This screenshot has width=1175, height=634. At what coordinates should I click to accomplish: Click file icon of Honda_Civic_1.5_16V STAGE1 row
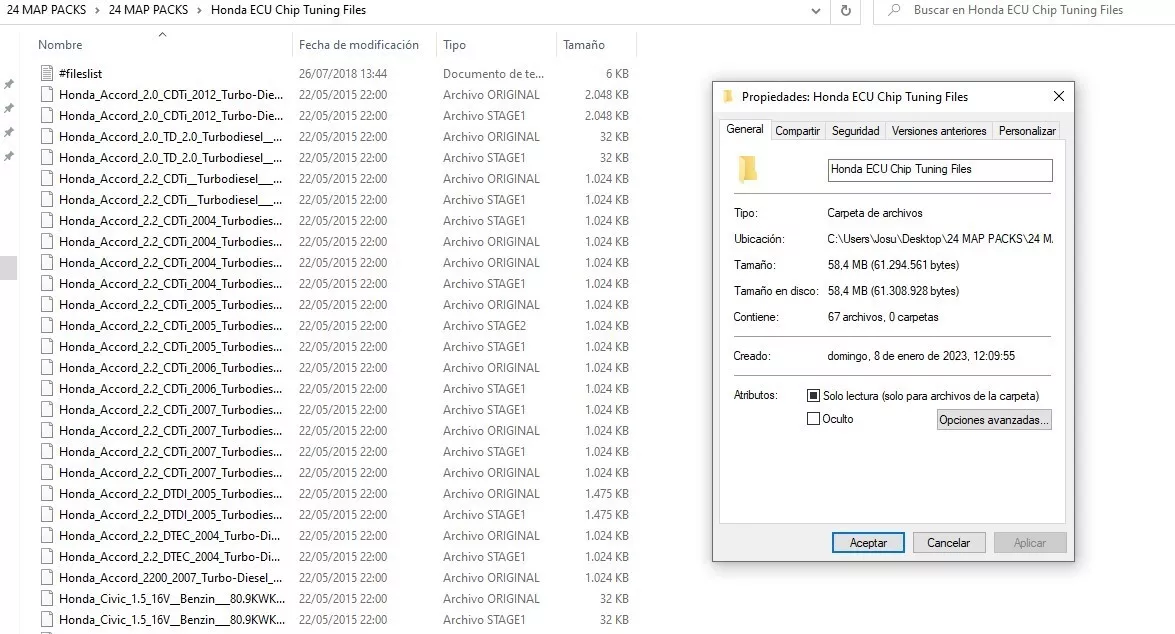pyautogui.click(x=46, y=619)
